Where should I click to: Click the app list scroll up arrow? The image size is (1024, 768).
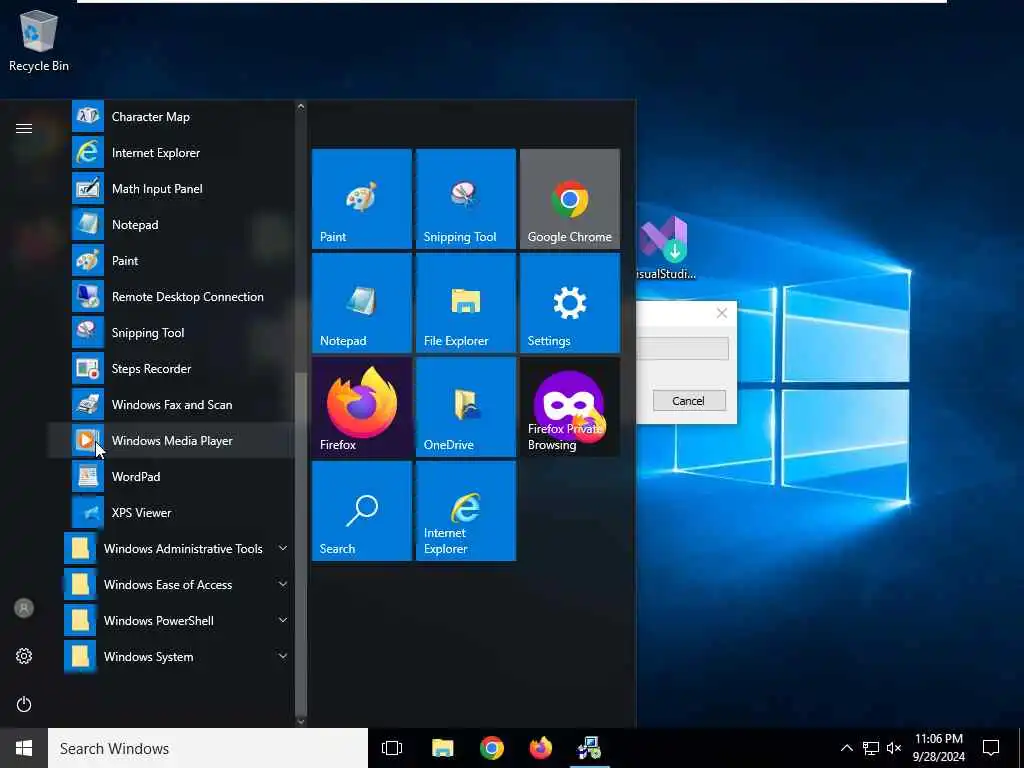300,106
